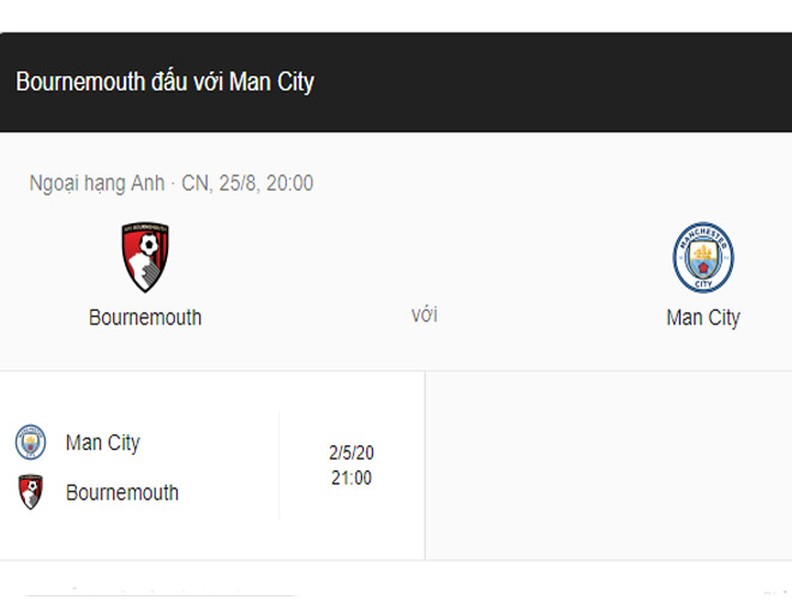
Task: Click the small Bournemouth fixture badge
Action: [30, 491]
